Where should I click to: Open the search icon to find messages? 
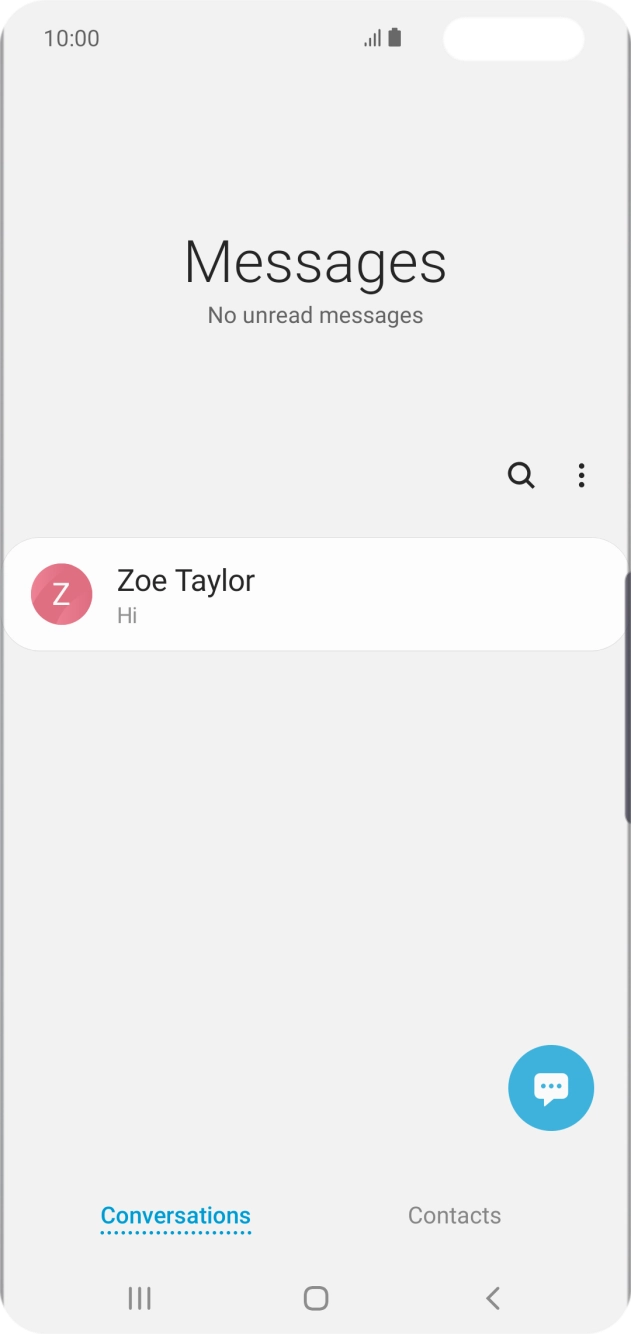(521, 475)
